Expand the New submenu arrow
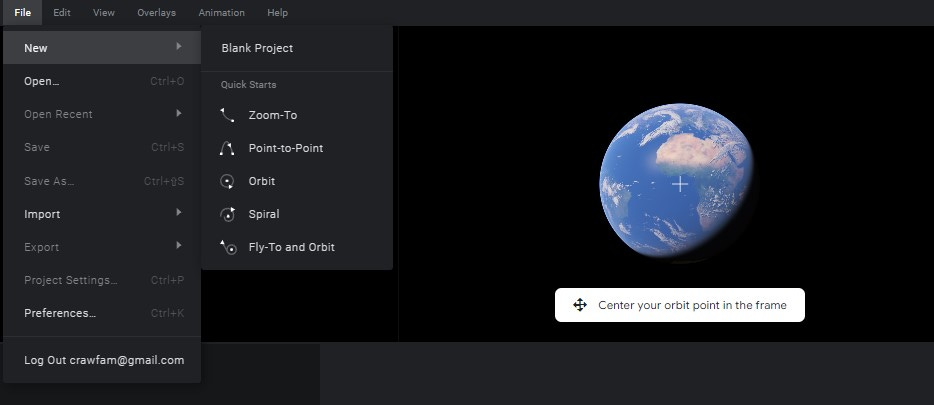This screenshot has width=934, height=405. tap(179, 46)
